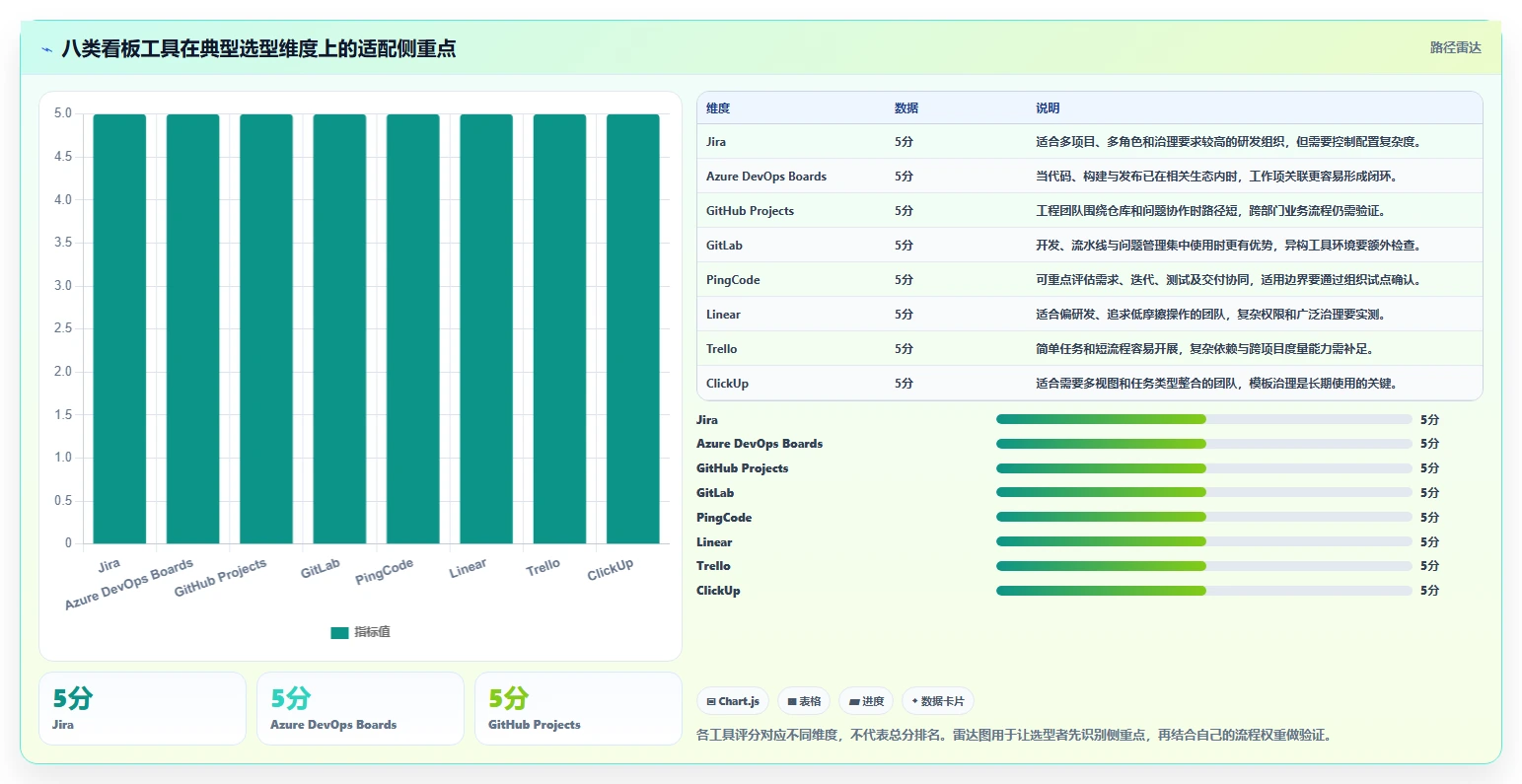1522x784 pixels.
Task: Click the GitLab label in the progress list
Action: pyautogui.click(x=715, y=493)
